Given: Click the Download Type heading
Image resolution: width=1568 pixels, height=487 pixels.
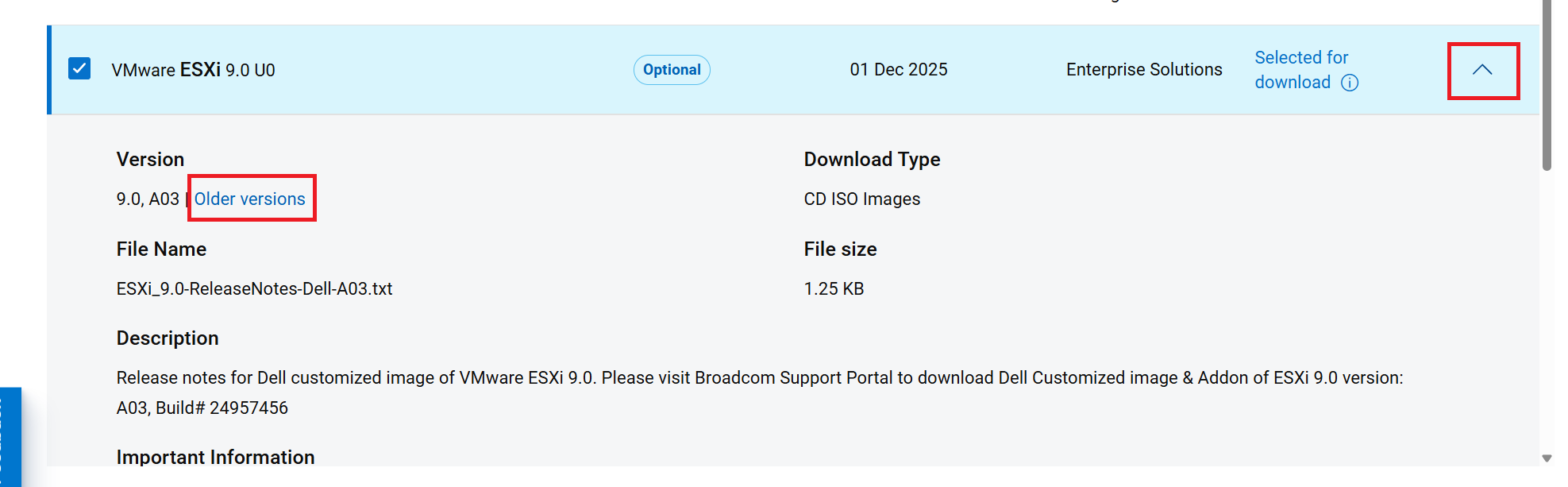Looking at the screenshot, I should pos(872,159).
